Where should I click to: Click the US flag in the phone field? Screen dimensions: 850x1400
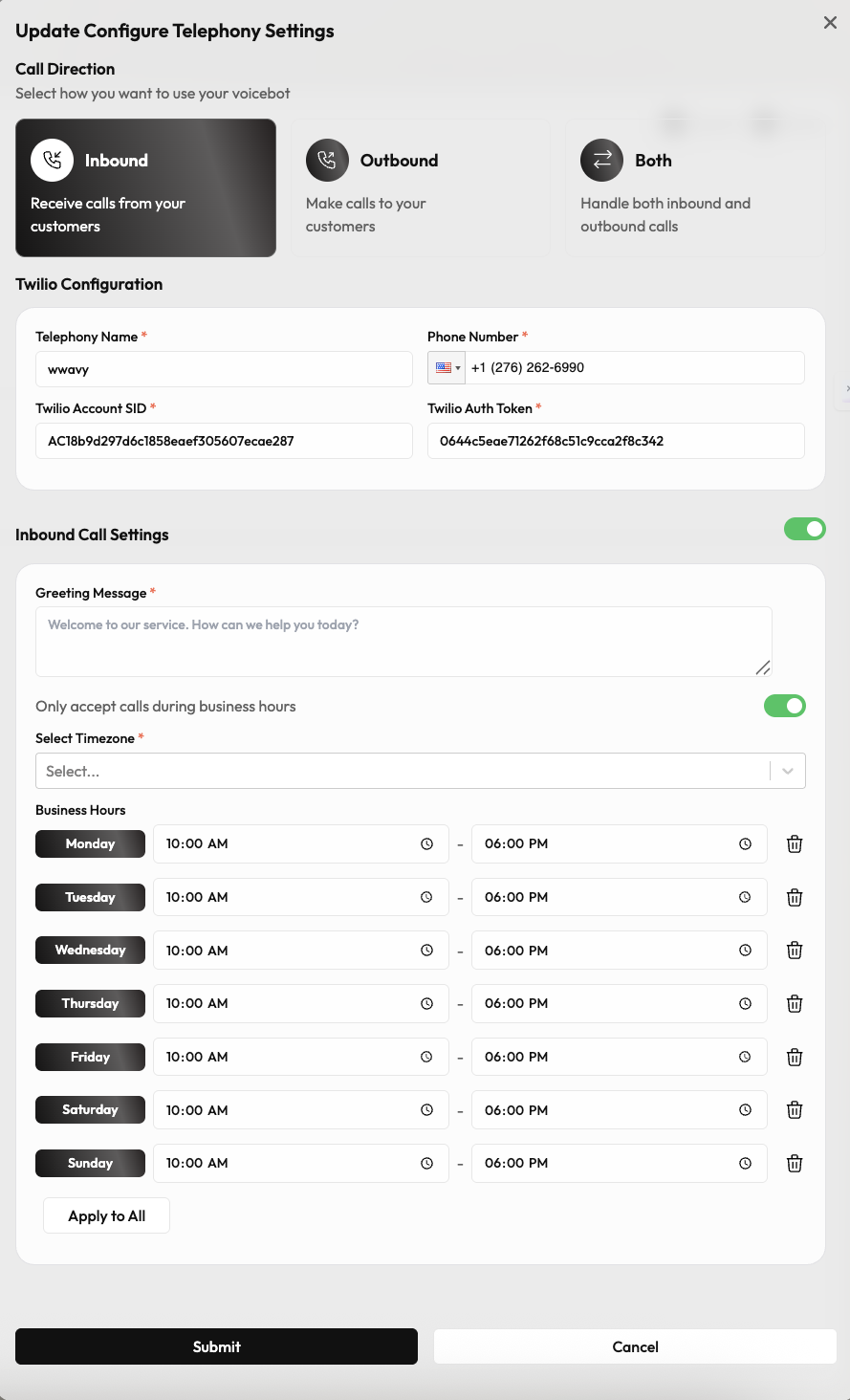click(x=443, y=367)
